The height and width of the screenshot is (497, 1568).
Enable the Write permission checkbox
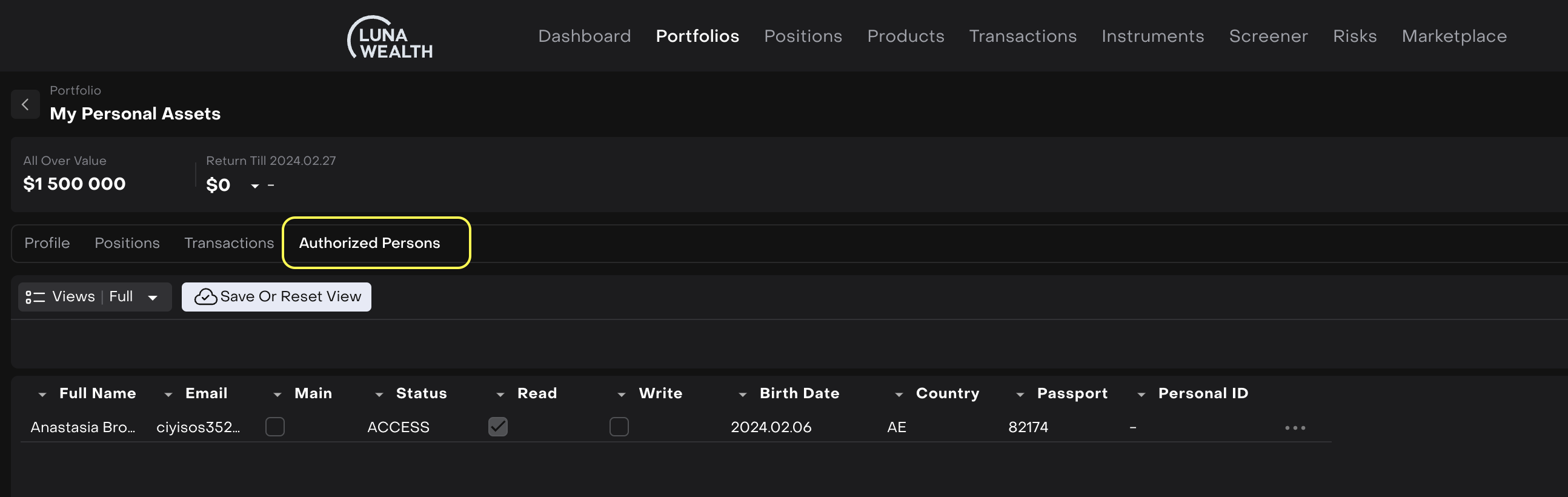[619, 427]
